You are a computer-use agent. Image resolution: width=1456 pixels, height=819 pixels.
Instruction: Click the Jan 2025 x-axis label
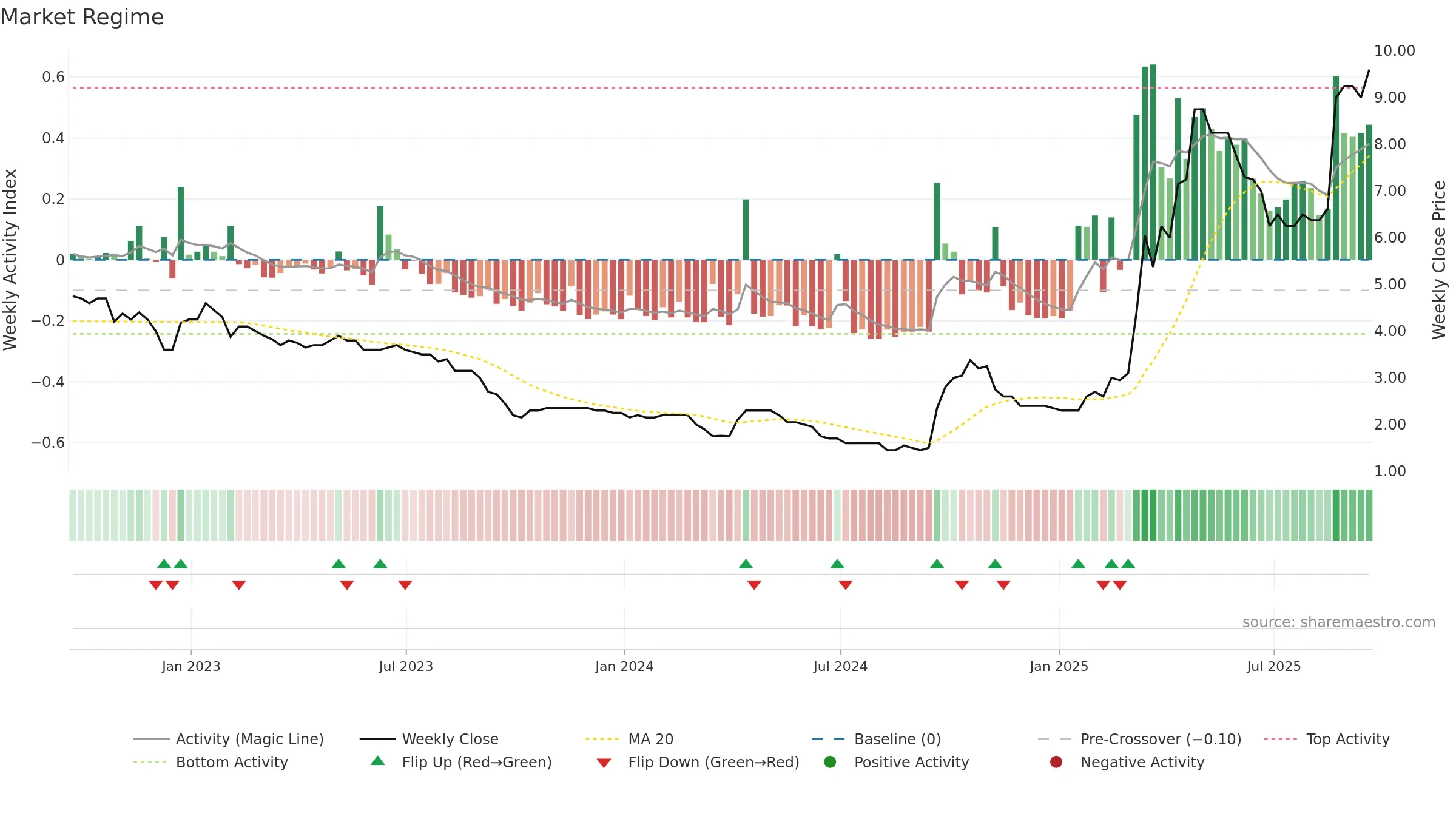[1059, 666]
